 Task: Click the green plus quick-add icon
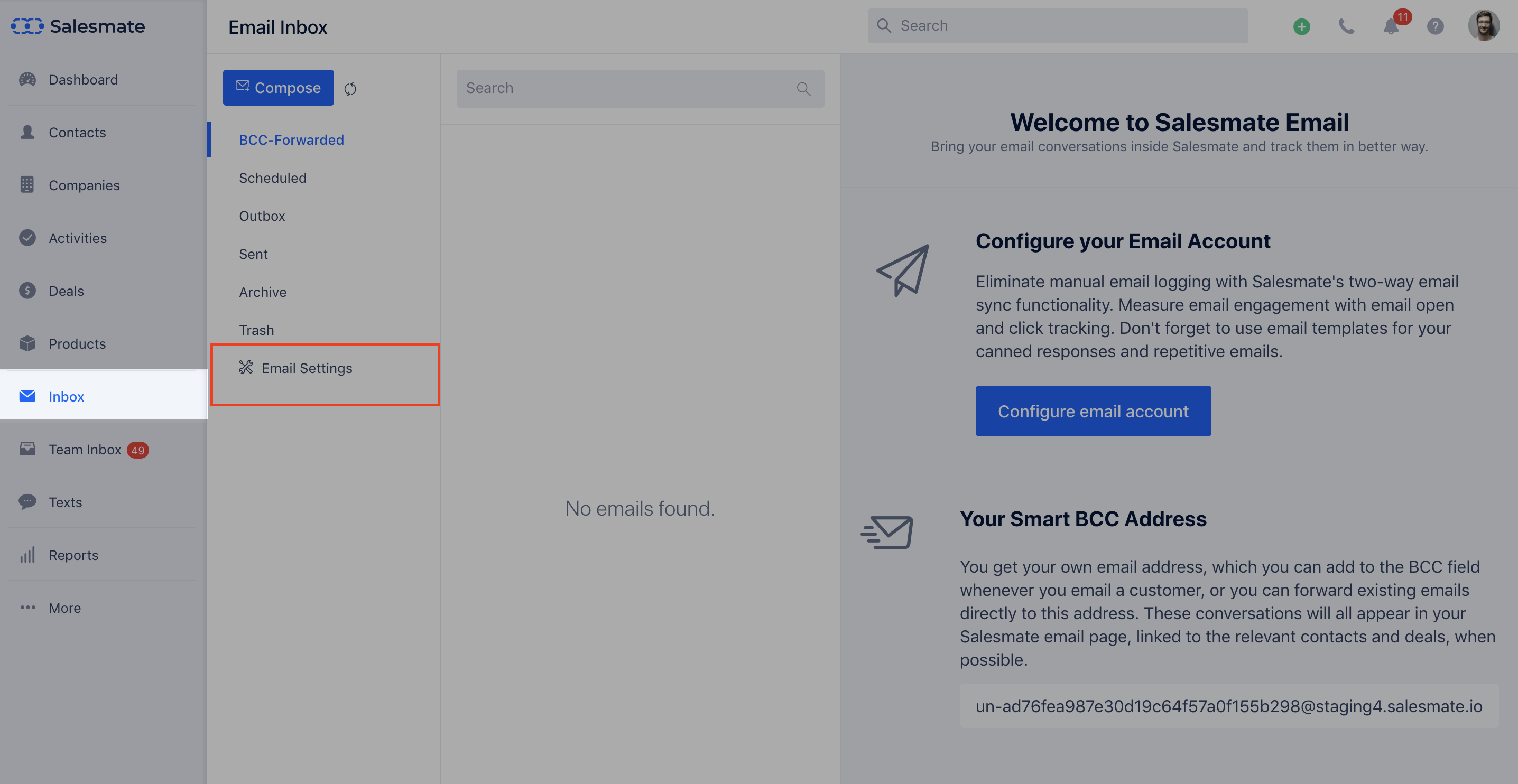coord(1301,26)
